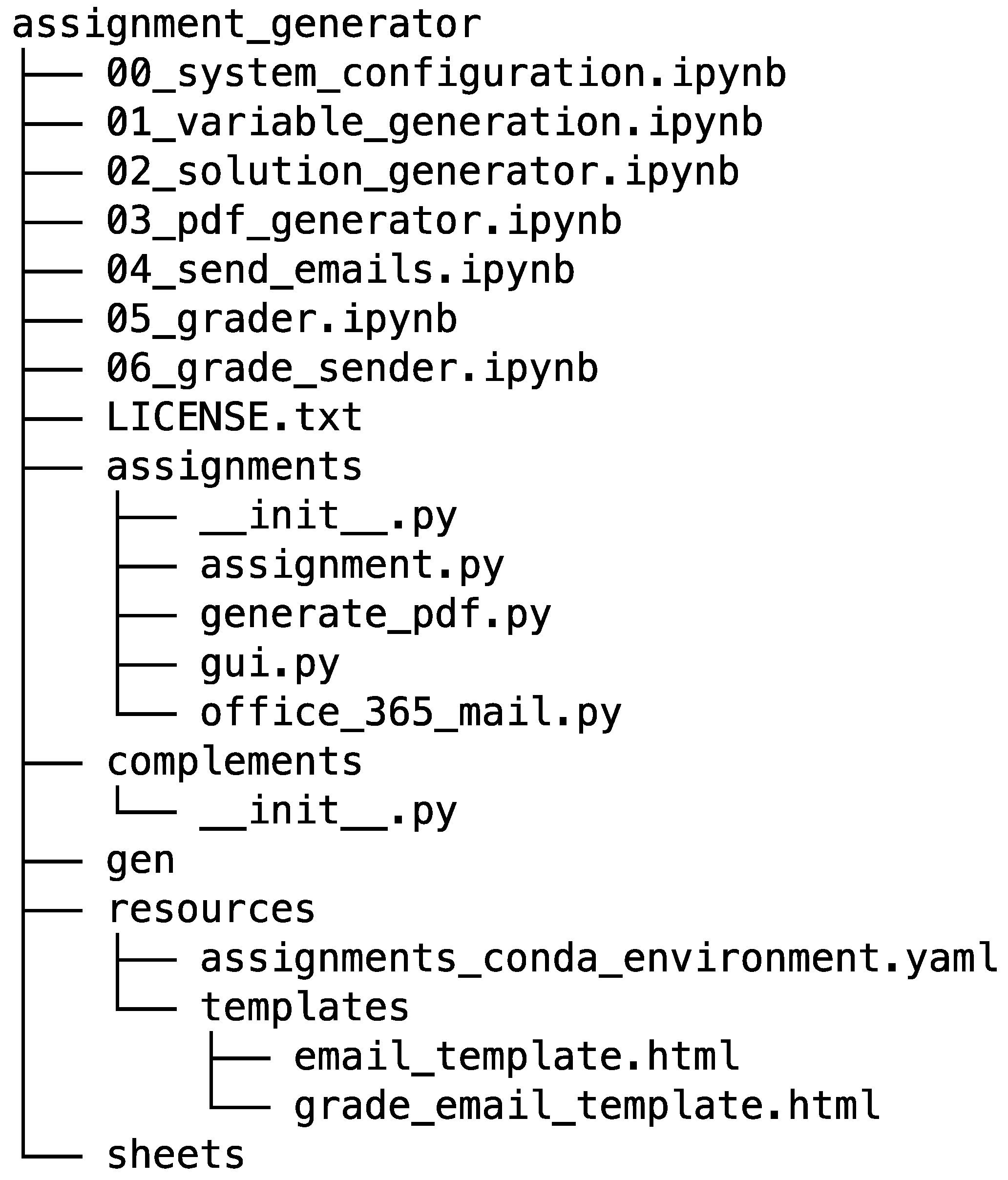
Task: Click the sheets folder
Action: coord(175,1155)
